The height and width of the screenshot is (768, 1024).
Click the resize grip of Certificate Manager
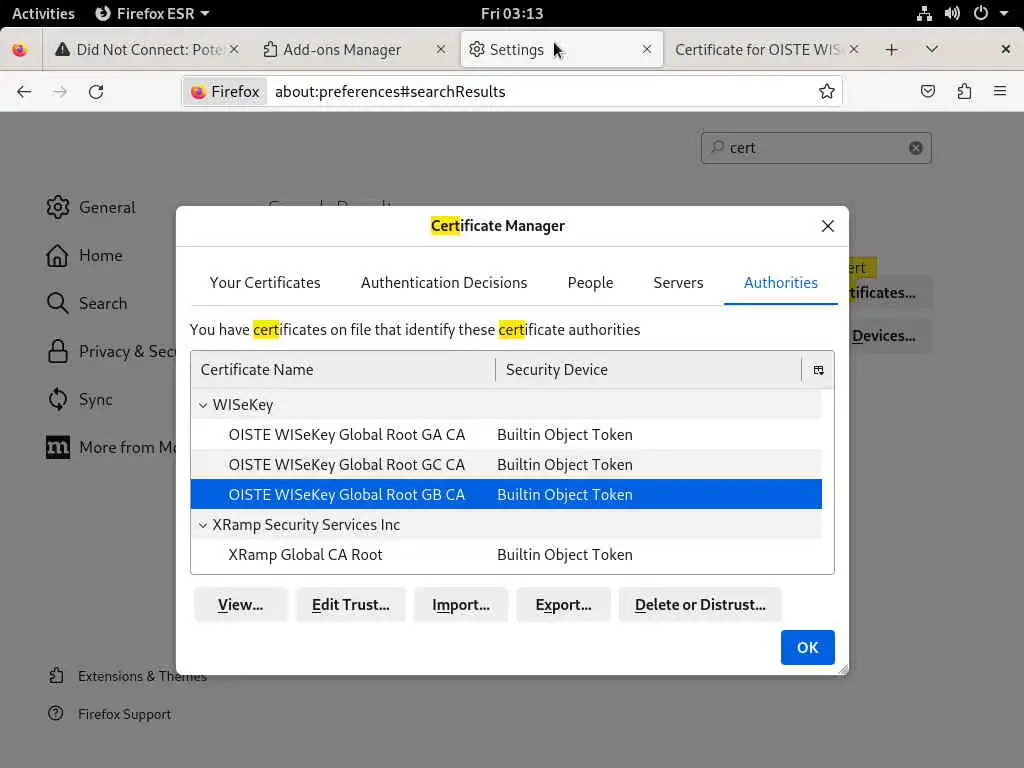pyautogui.click(x=843, y=669)
